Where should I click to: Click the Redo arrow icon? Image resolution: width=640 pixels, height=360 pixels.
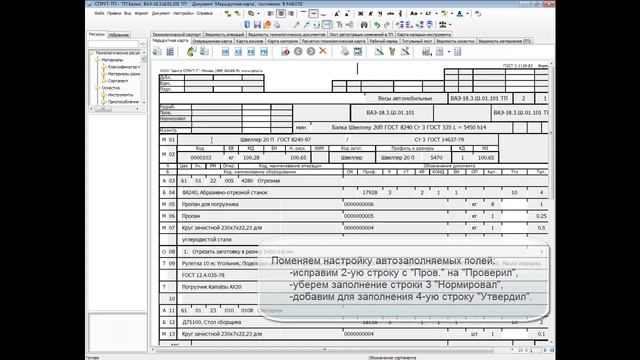coord(387,25)
